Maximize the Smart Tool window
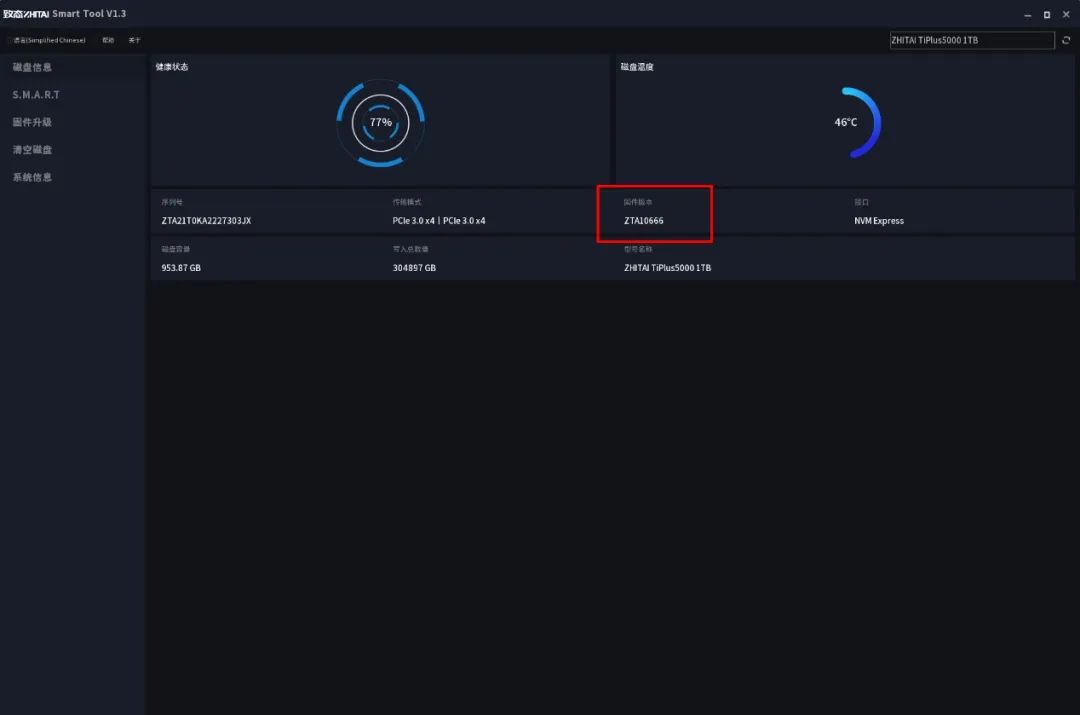 click(x=1047, y=14)
